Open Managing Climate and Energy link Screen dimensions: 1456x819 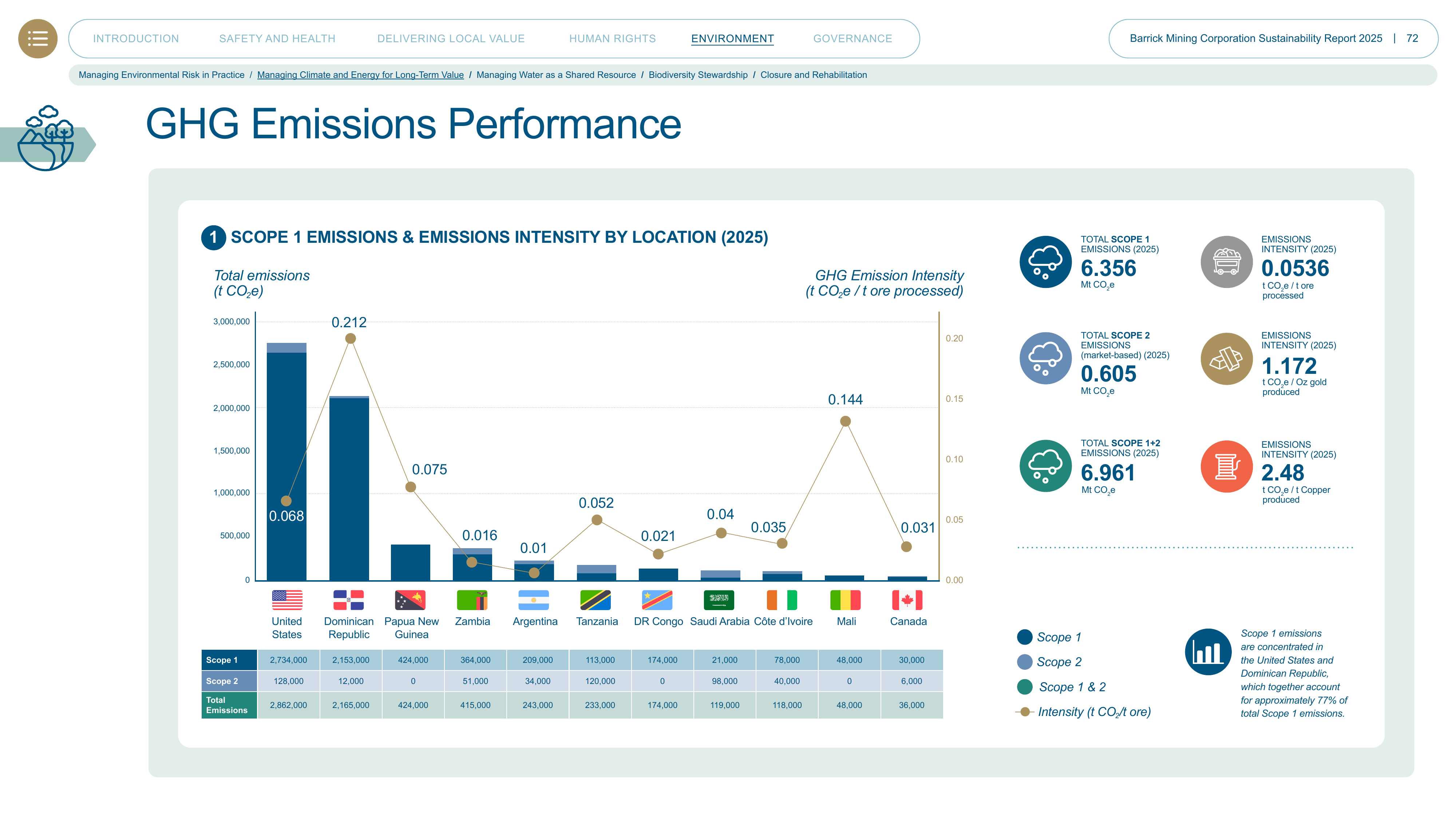[x=360, y=75]
